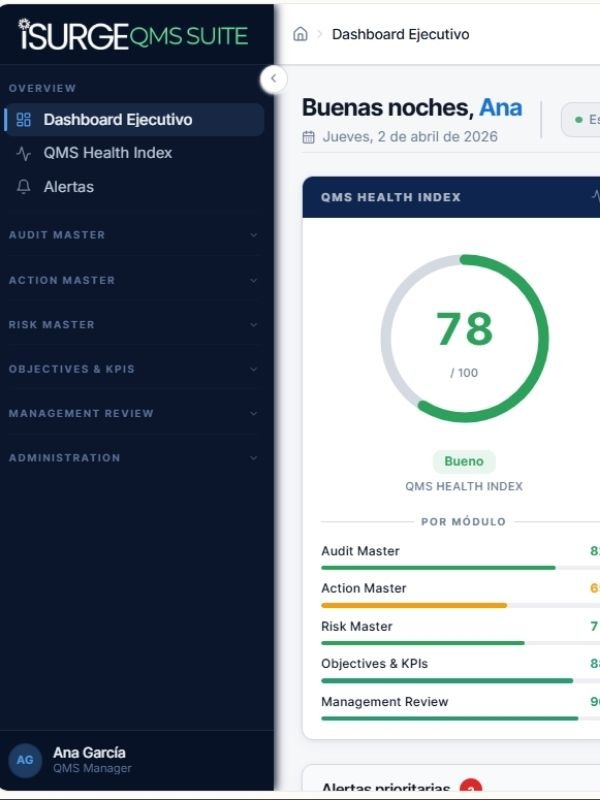Click the Ana García user name

[89, 753]
